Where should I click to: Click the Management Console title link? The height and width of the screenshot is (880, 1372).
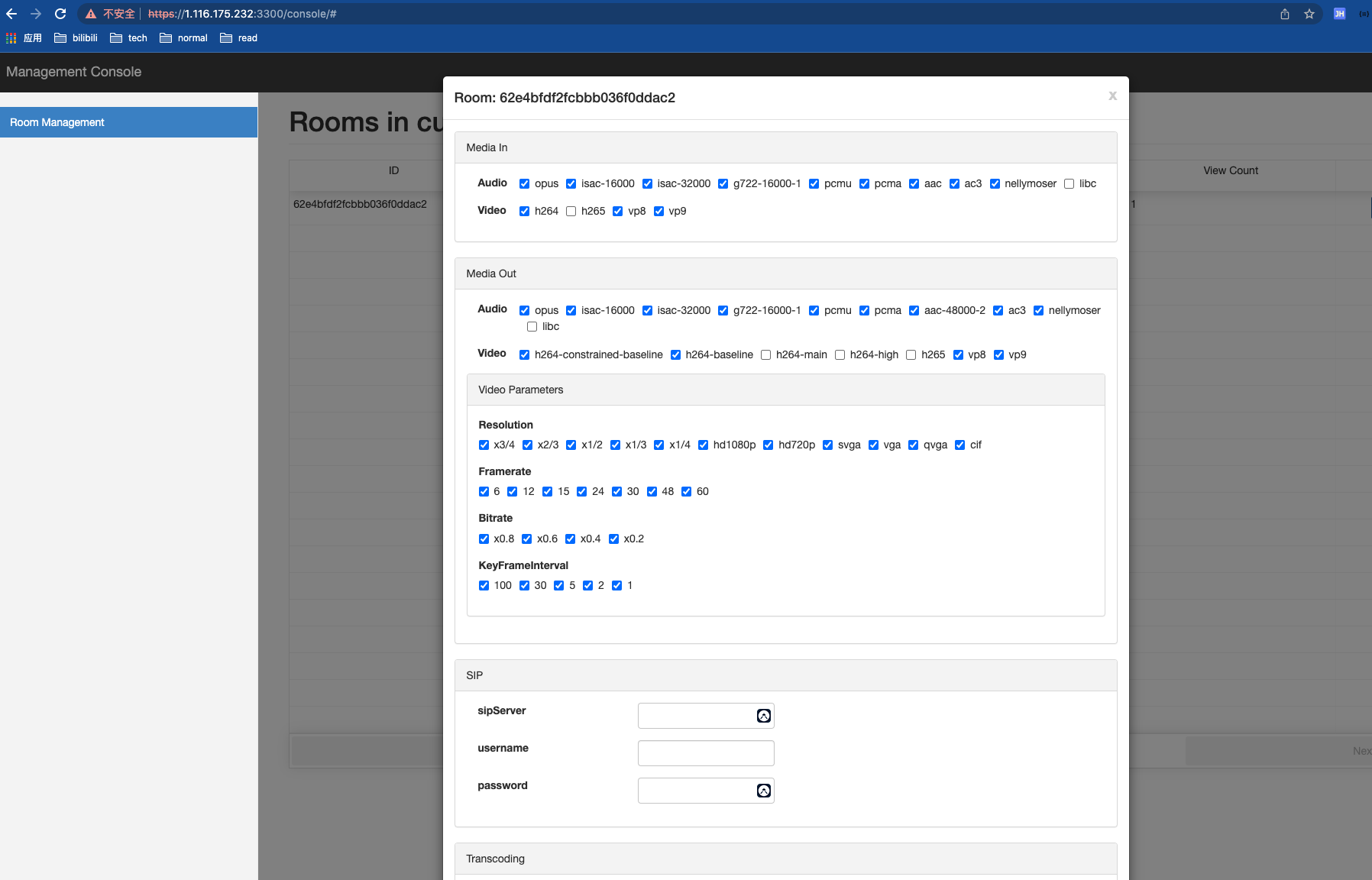74,72
